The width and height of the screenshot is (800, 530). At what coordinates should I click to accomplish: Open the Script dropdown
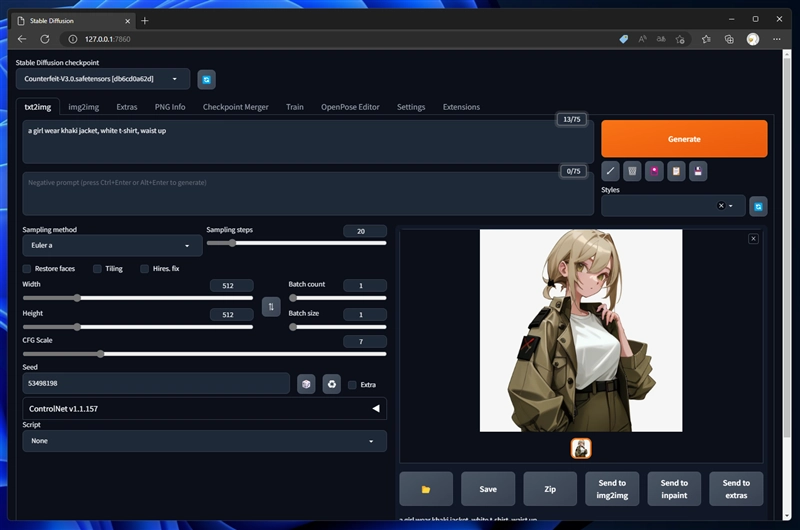tap(204, 441)
